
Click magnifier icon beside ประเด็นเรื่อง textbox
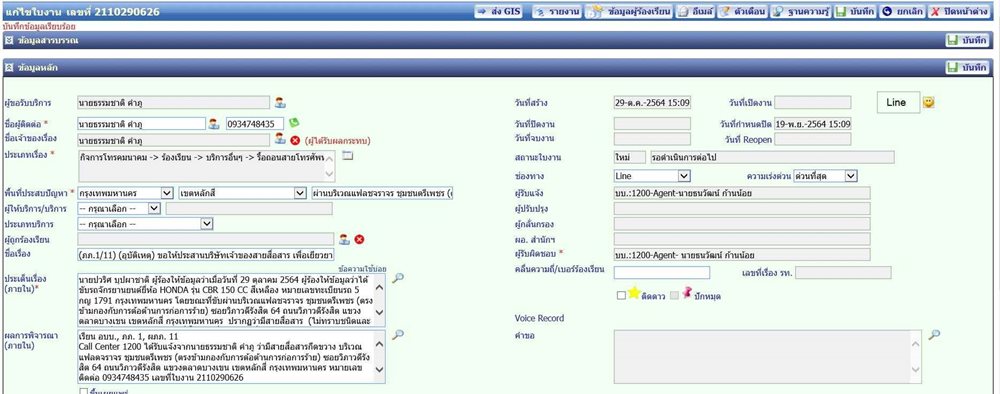coord(397,278)
